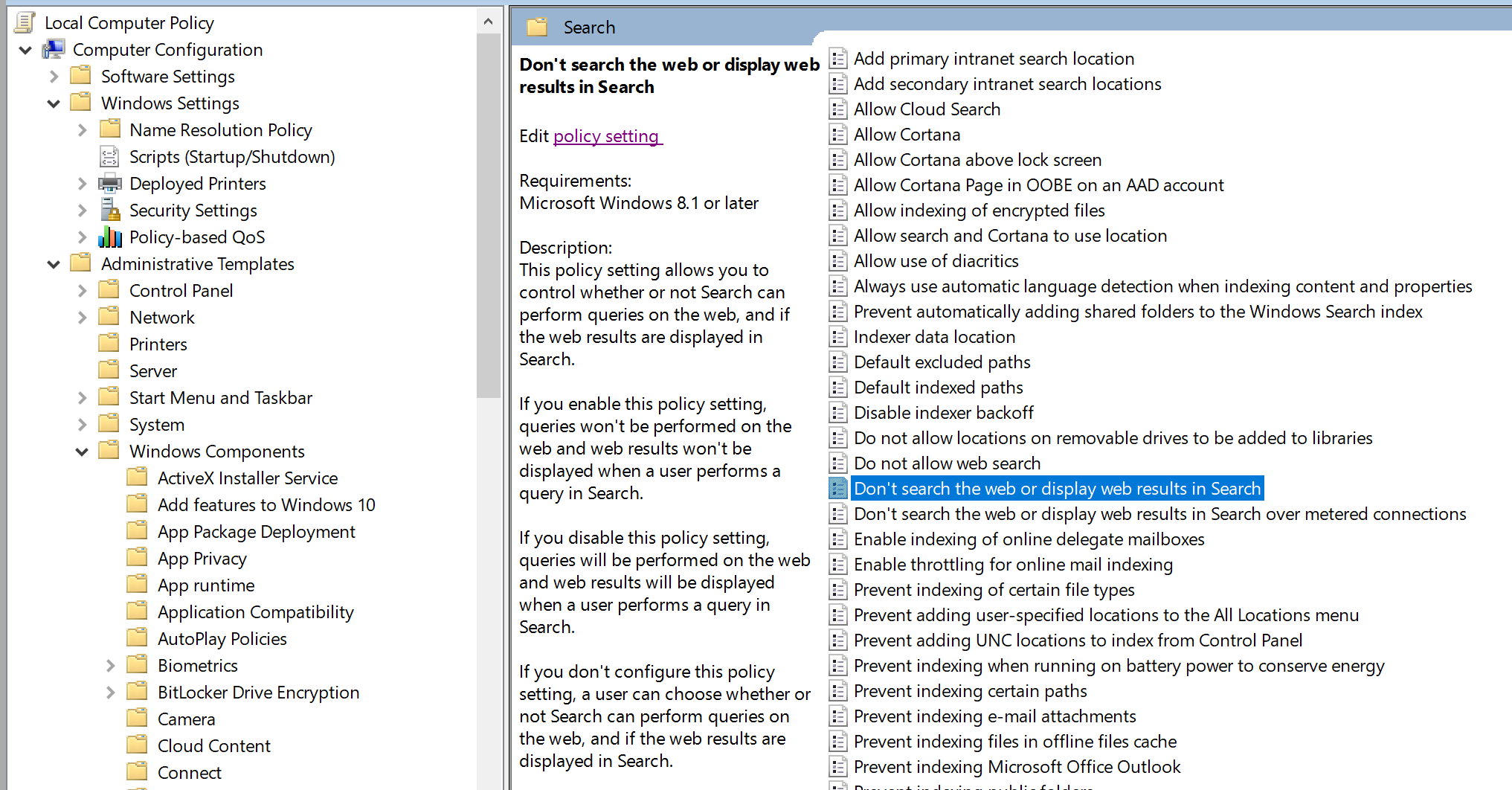
Task: Select Prevent indexing files in offline files cache
Action: (x=1014, y=742)
